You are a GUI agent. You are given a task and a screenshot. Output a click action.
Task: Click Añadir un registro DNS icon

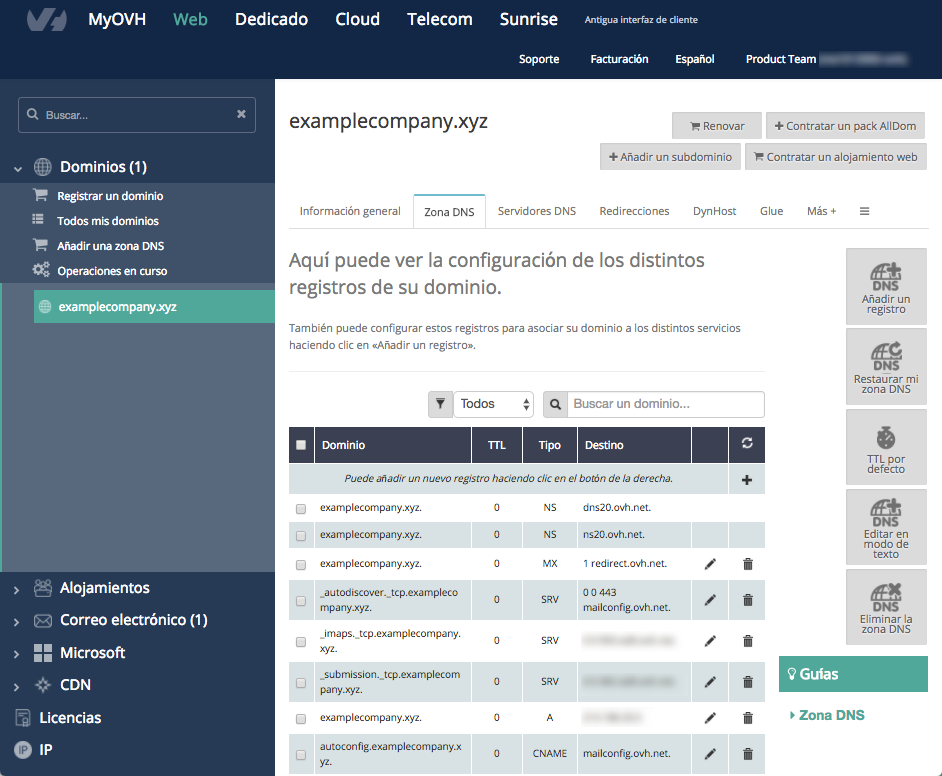[886, 286]
